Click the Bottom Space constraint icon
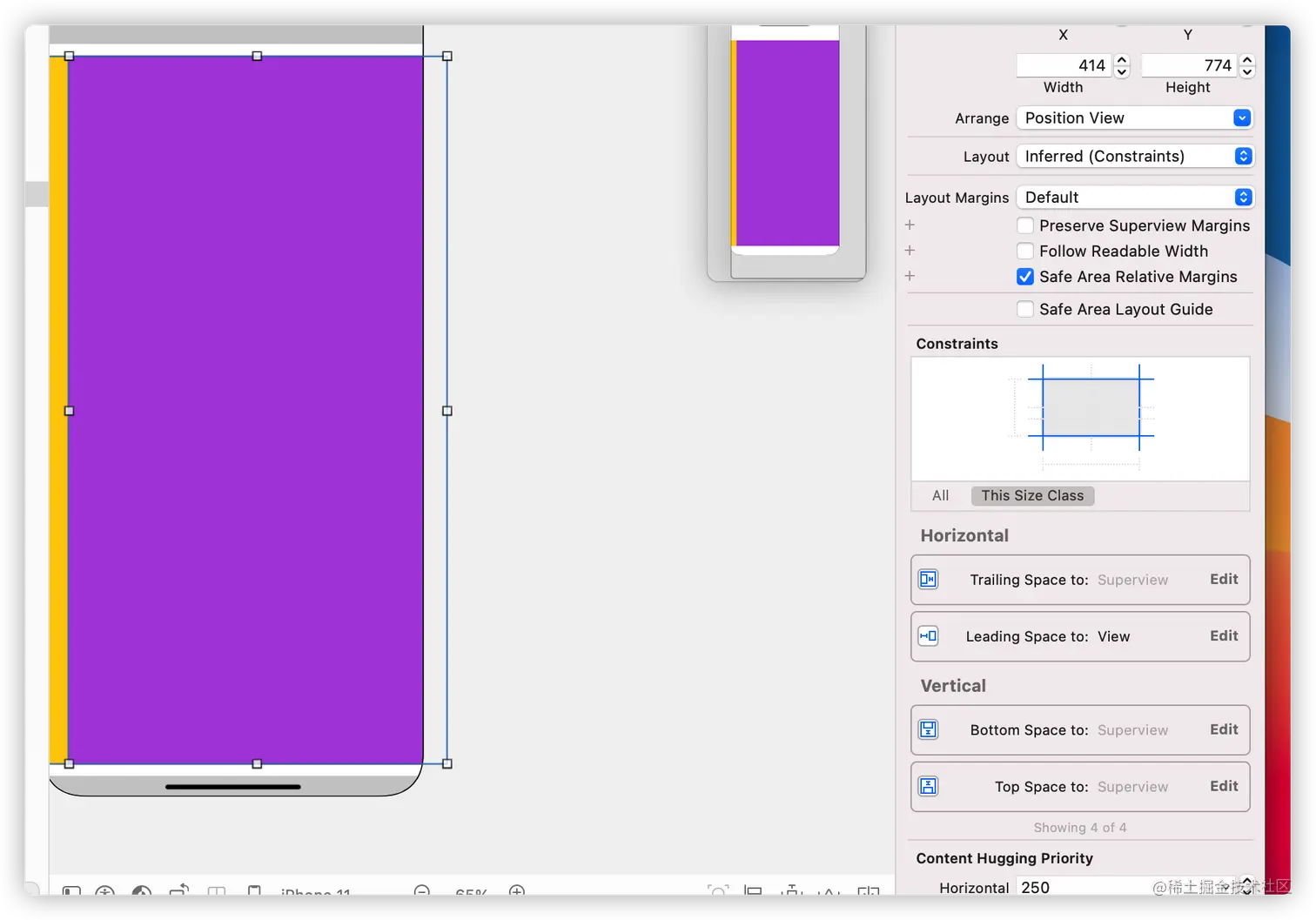The image size is (1316, 920). (x=929, y=729)
